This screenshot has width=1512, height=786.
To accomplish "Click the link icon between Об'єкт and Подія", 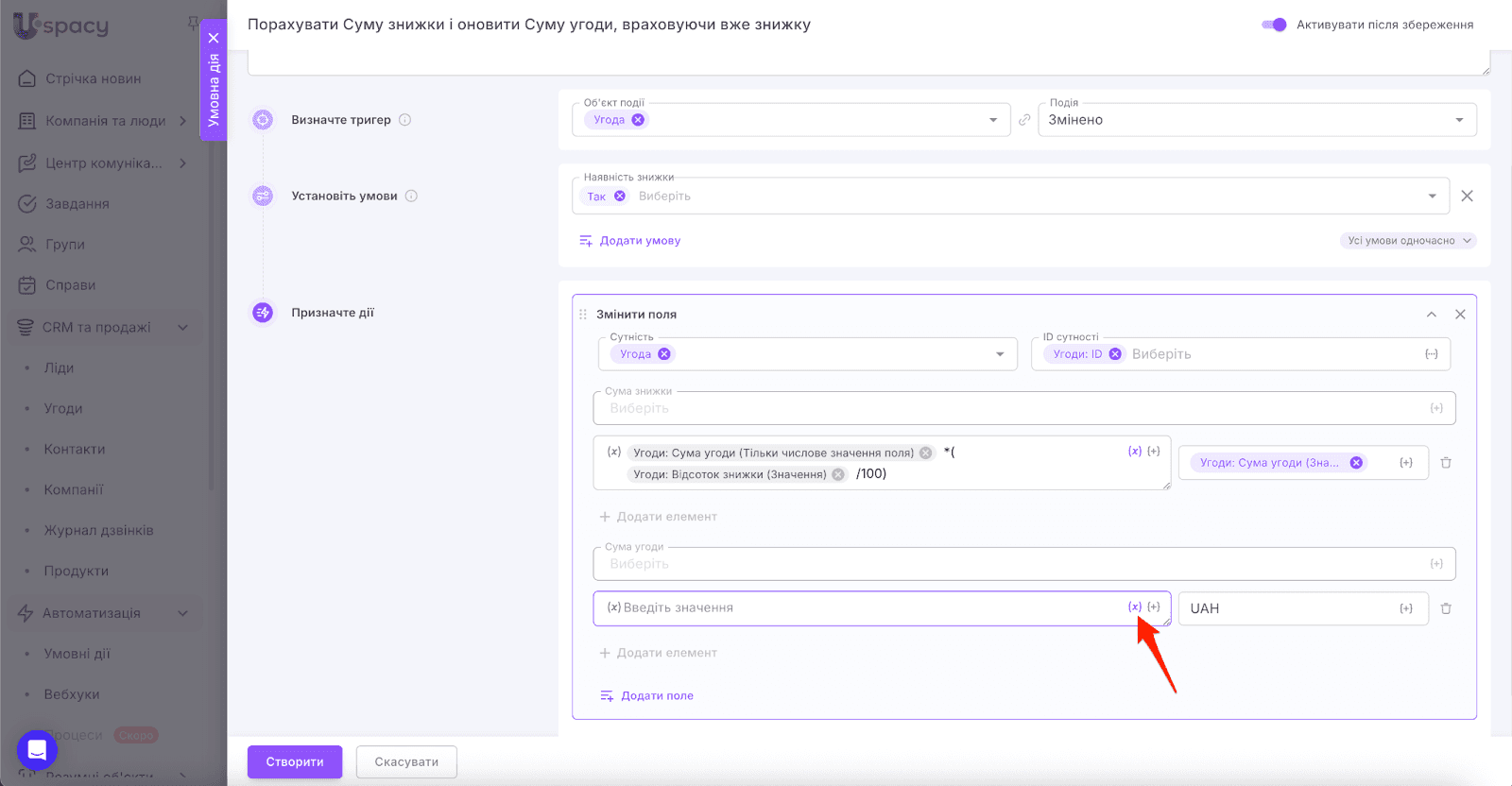I will [1024, 120].
